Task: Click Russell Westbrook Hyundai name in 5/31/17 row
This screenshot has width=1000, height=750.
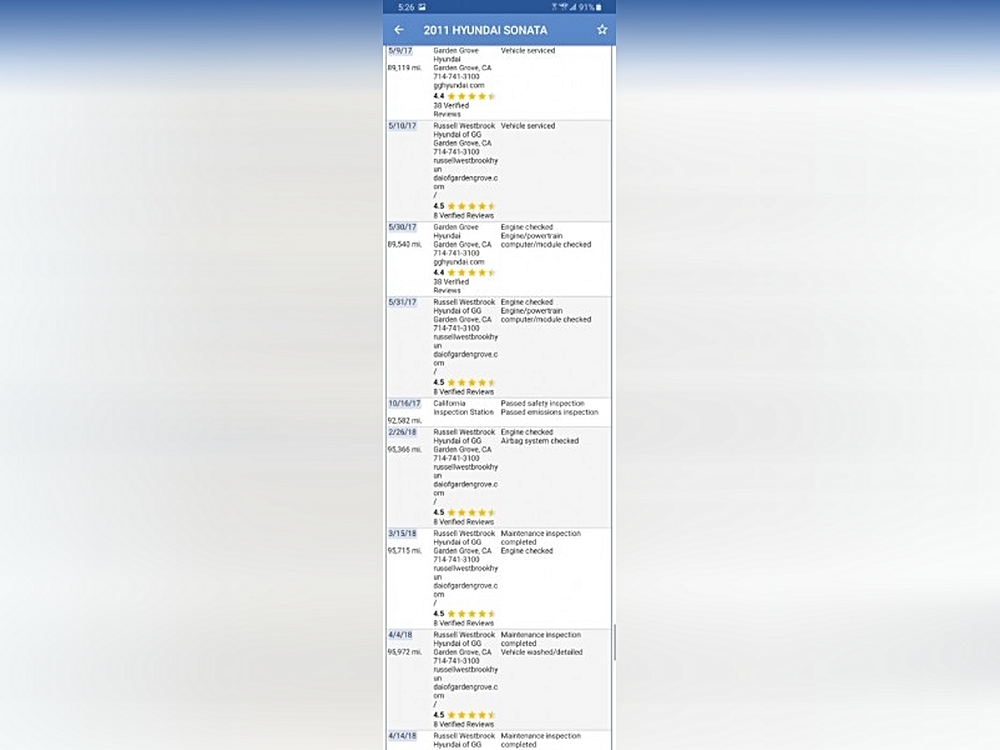Action: (x=464, y=307)
